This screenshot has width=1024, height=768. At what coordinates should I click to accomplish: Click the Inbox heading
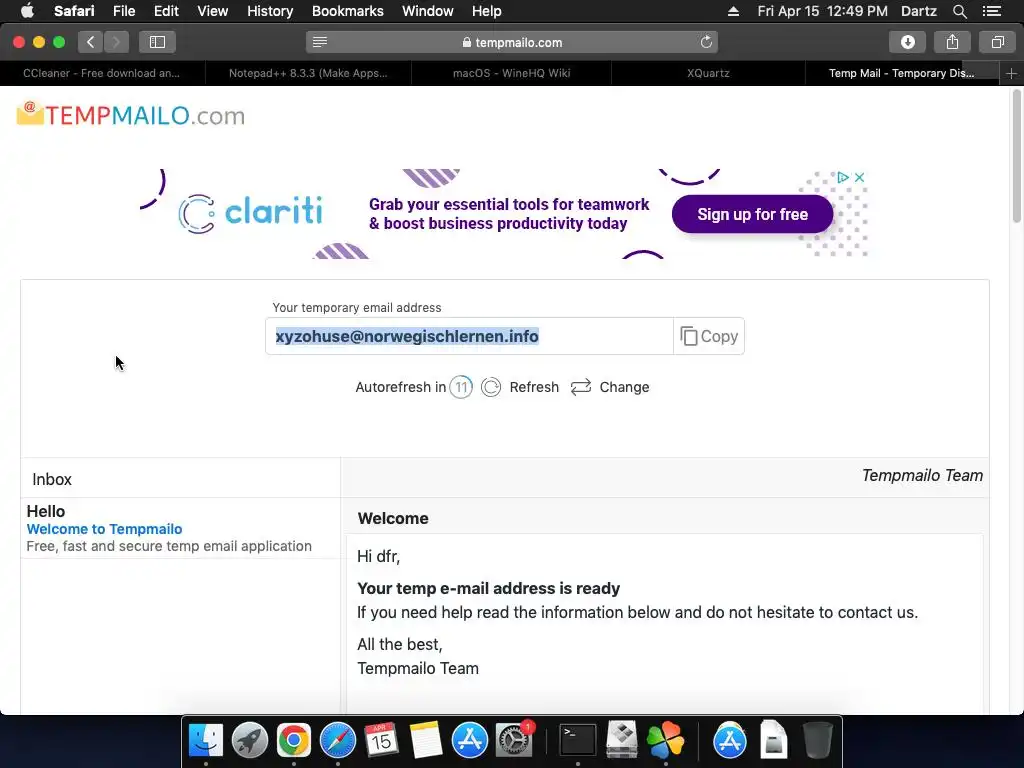[x=52, y=479]
